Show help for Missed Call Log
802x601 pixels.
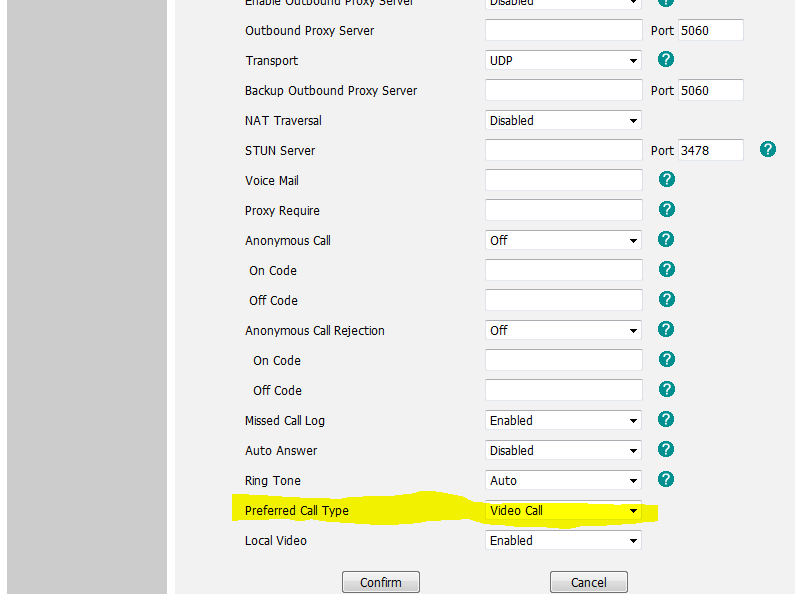pos(667,420)
